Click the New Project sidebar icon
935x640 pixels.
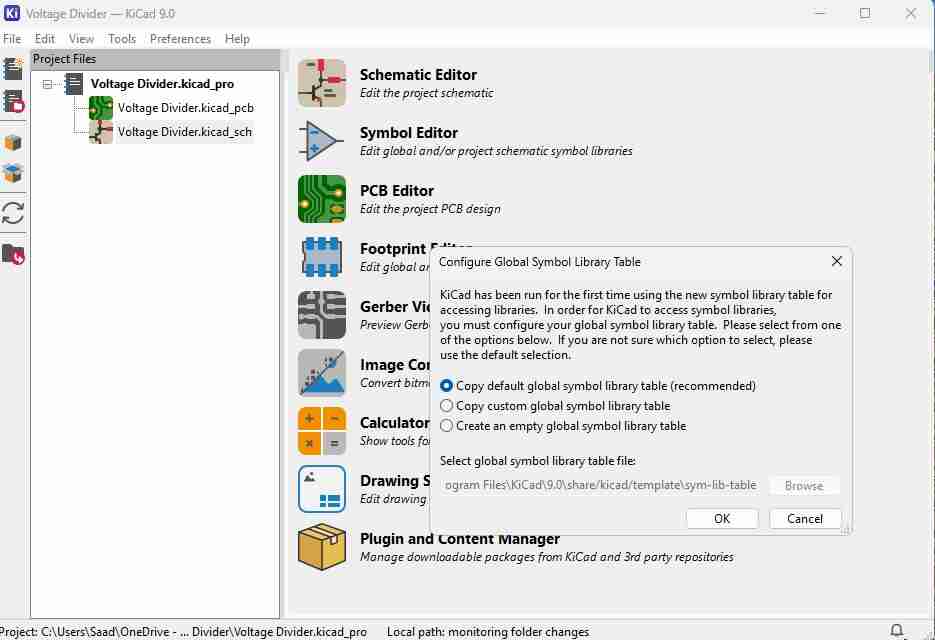coord(13,69)
